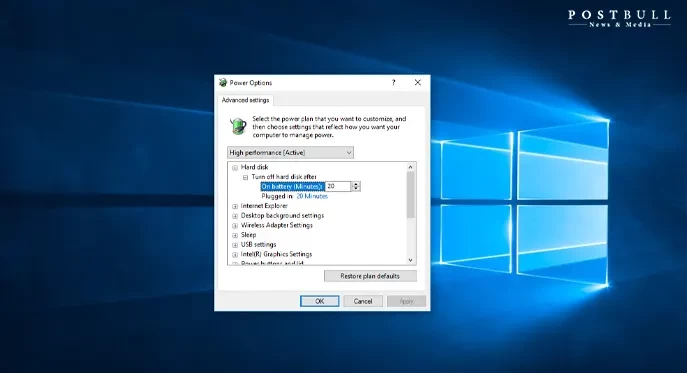The image size is (687, 373).
Task: Select the Advanced settings tab
Action: (245, 100)
